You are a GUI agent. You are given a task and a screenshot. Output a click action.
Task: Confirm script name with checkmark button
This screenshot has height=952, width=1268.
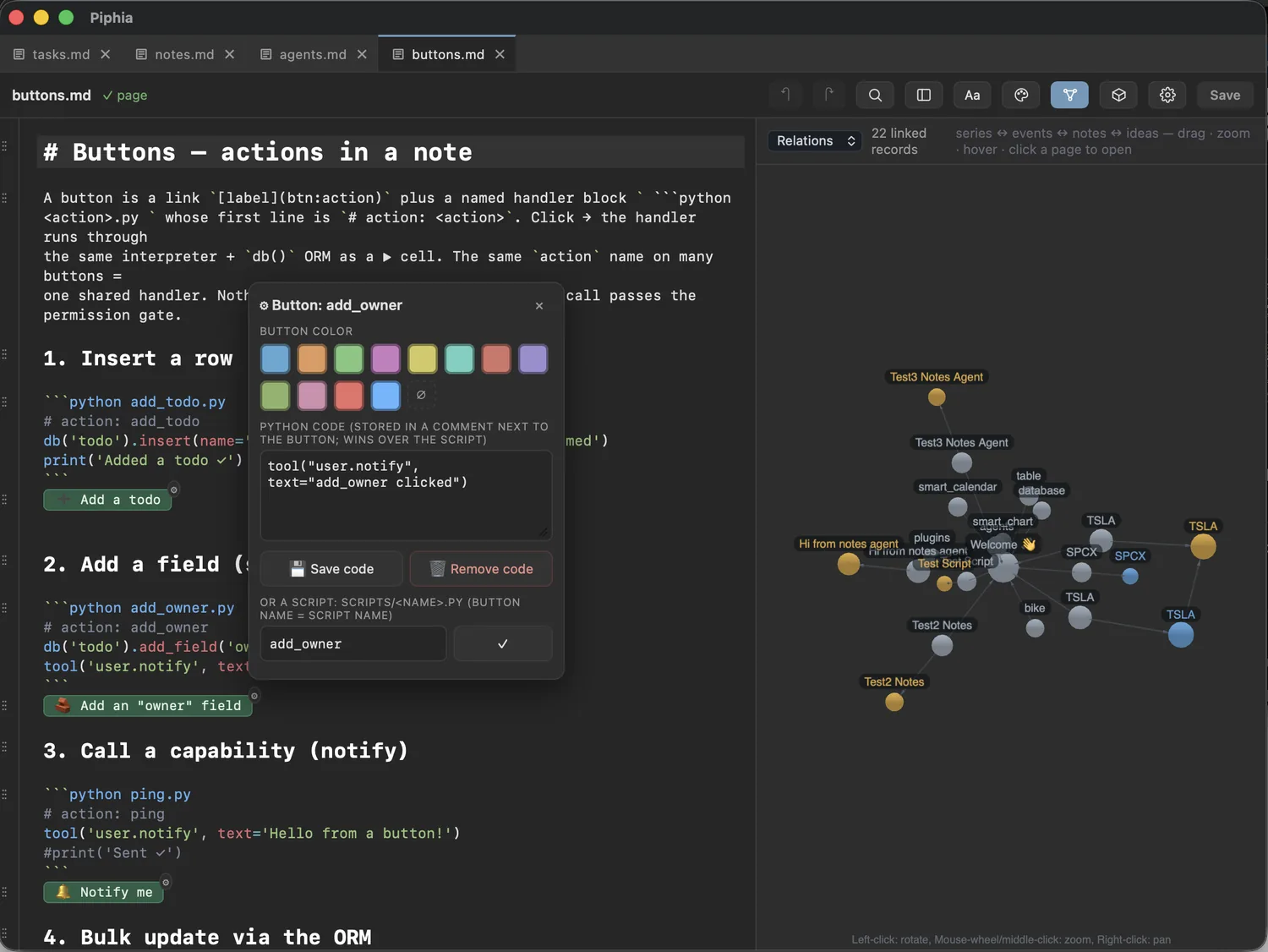(x=503, y=643)
